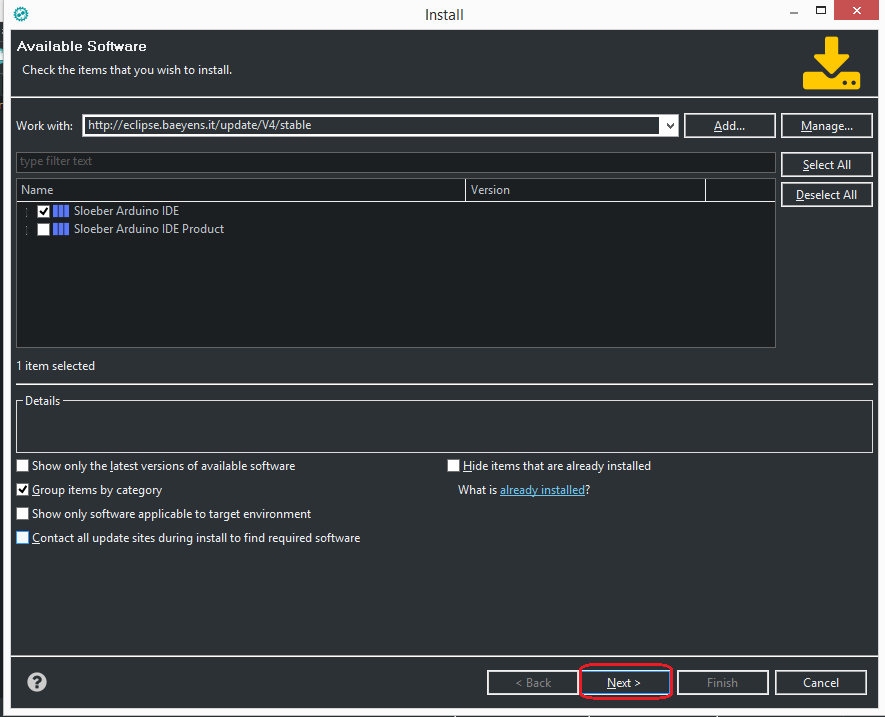Sort by the Name column header
The image size is (885, 717).
tap(241, 190)
